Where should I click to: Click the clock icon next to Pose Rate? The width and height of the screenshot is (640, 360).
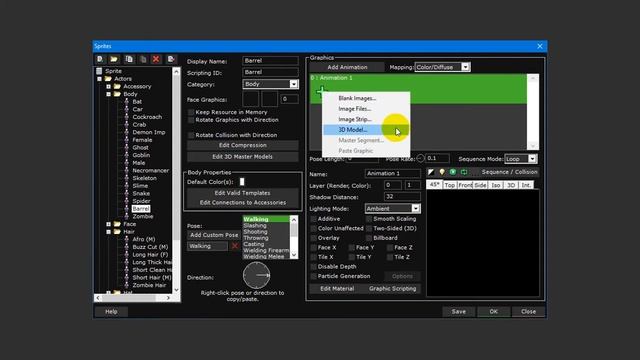click(x=420, y=158)
